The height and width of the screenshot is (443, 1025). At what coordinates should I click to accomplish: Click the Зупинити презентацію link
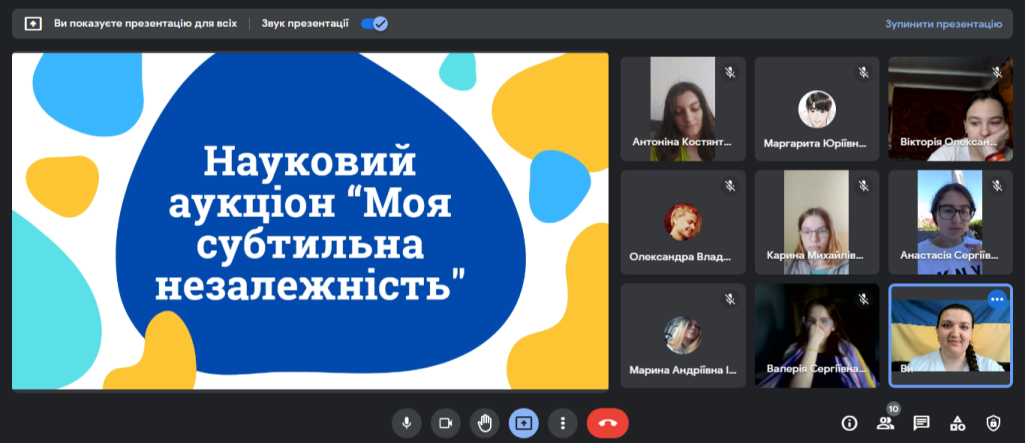tap(943, 23)
